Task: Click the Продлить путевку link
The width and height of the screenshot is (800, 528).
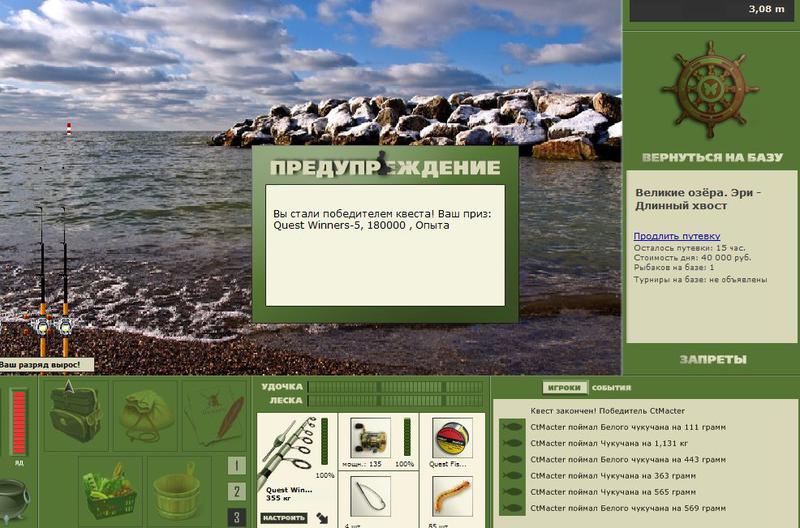Action: tap(677, 236)
